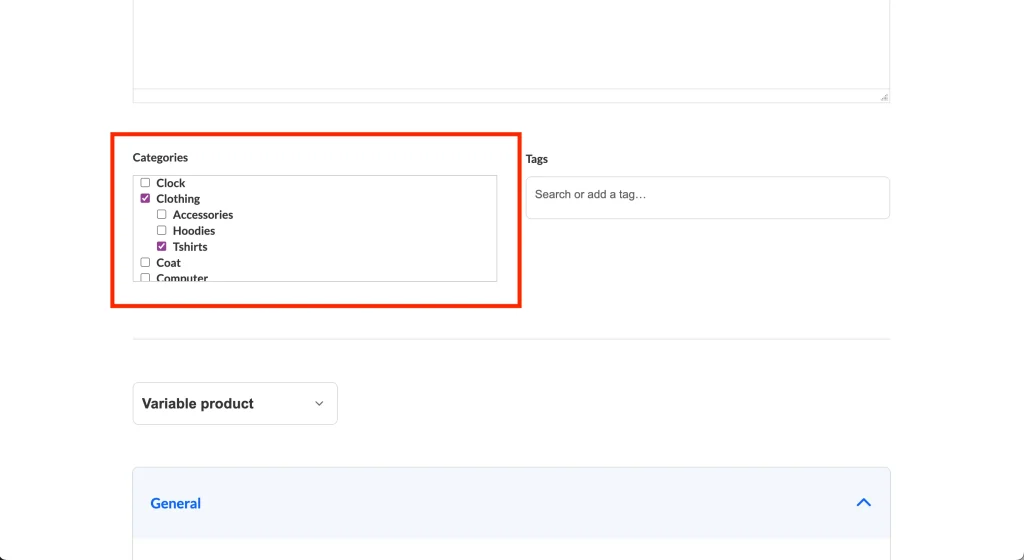
Task: Uncheck the Tshirts subcategory checkbox
Action: click(x=161, y=246)
